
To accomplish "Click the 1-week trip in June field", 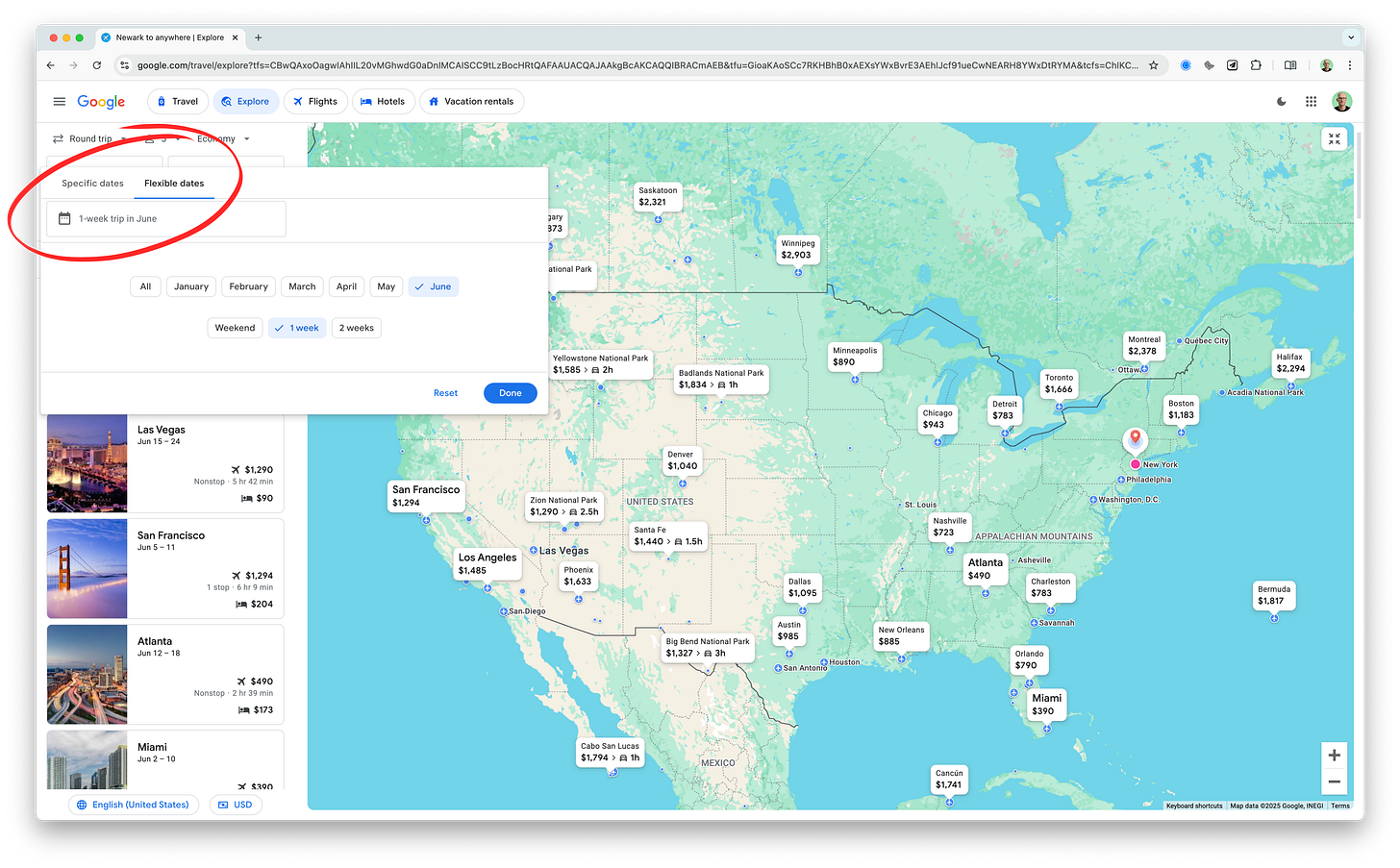I will [165, 218].
